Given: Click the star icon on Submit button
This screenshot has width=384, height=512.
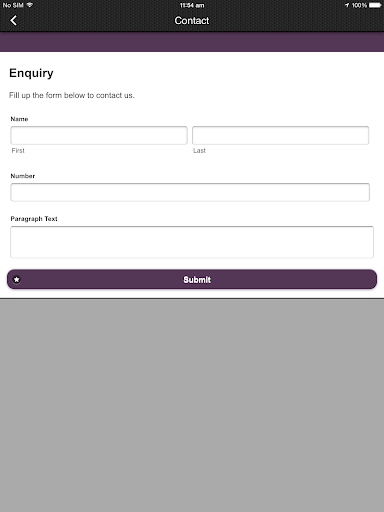Looking at the screenshot, I should (x=17, y=279).
